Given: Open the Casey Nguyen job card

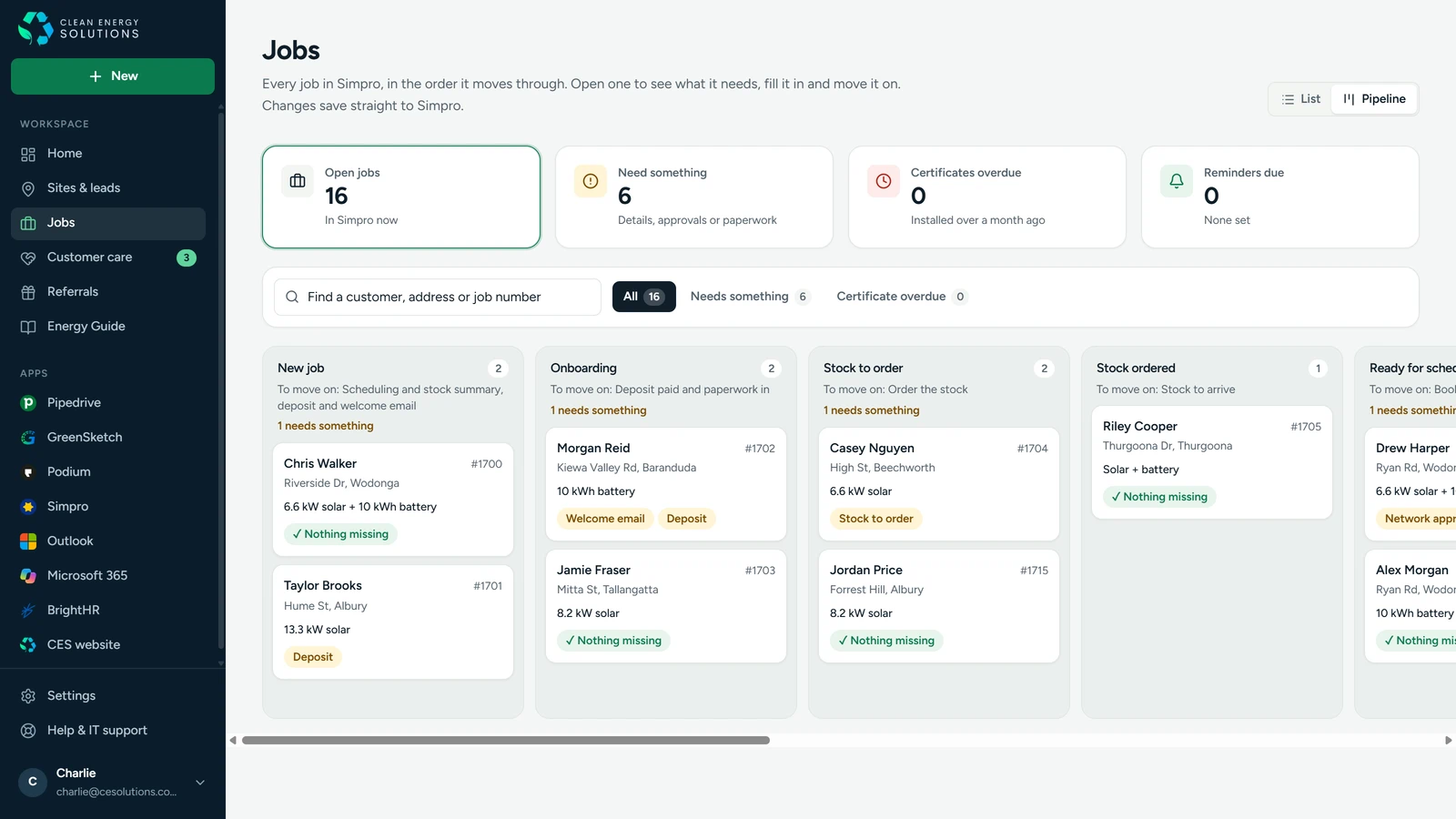Looking at the screenshot, I should pyautogui.click(x=939, y=484).
